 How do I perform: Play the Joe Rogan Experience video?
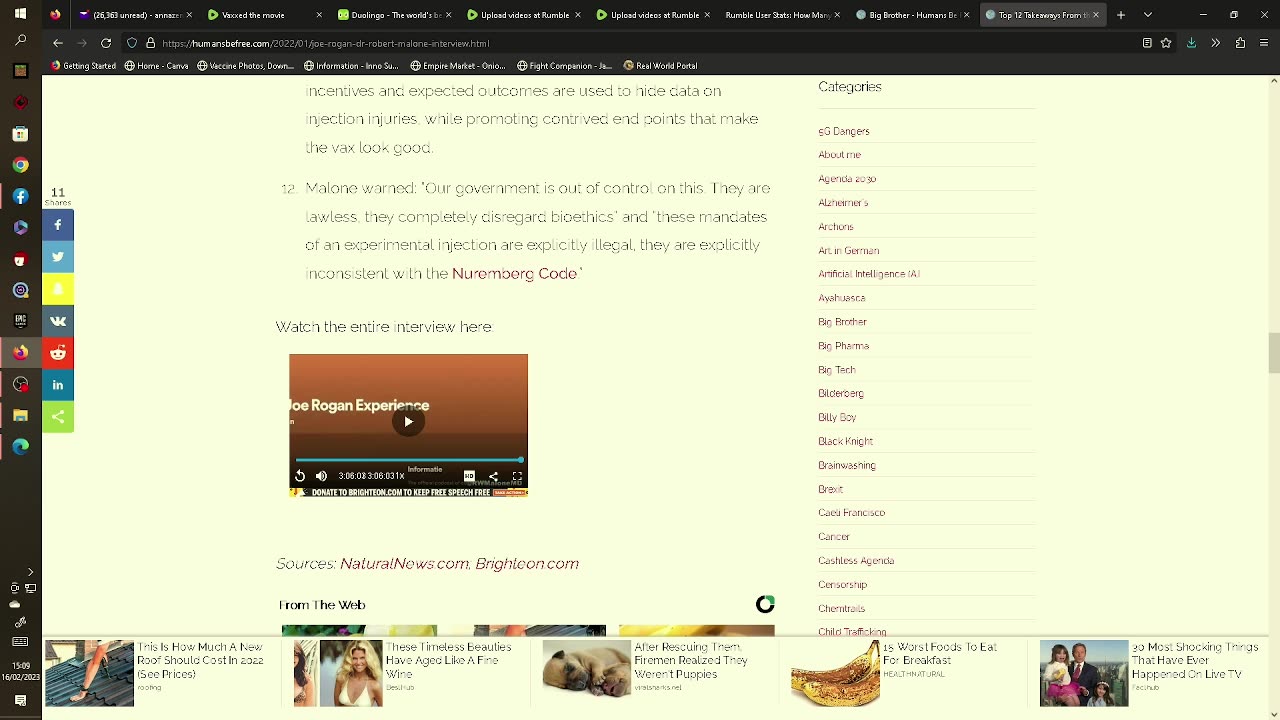coord(408,421)
